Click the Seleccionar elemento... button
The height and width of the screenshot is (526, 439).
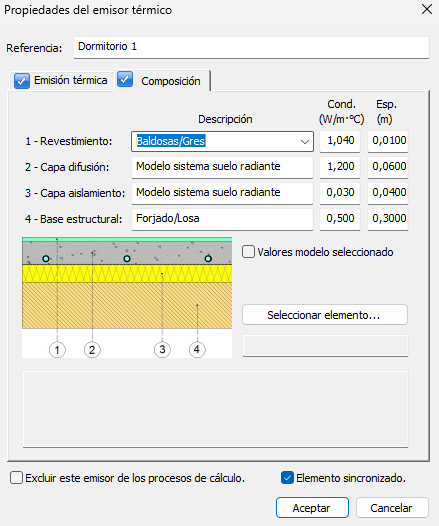[x=325, y=315]
